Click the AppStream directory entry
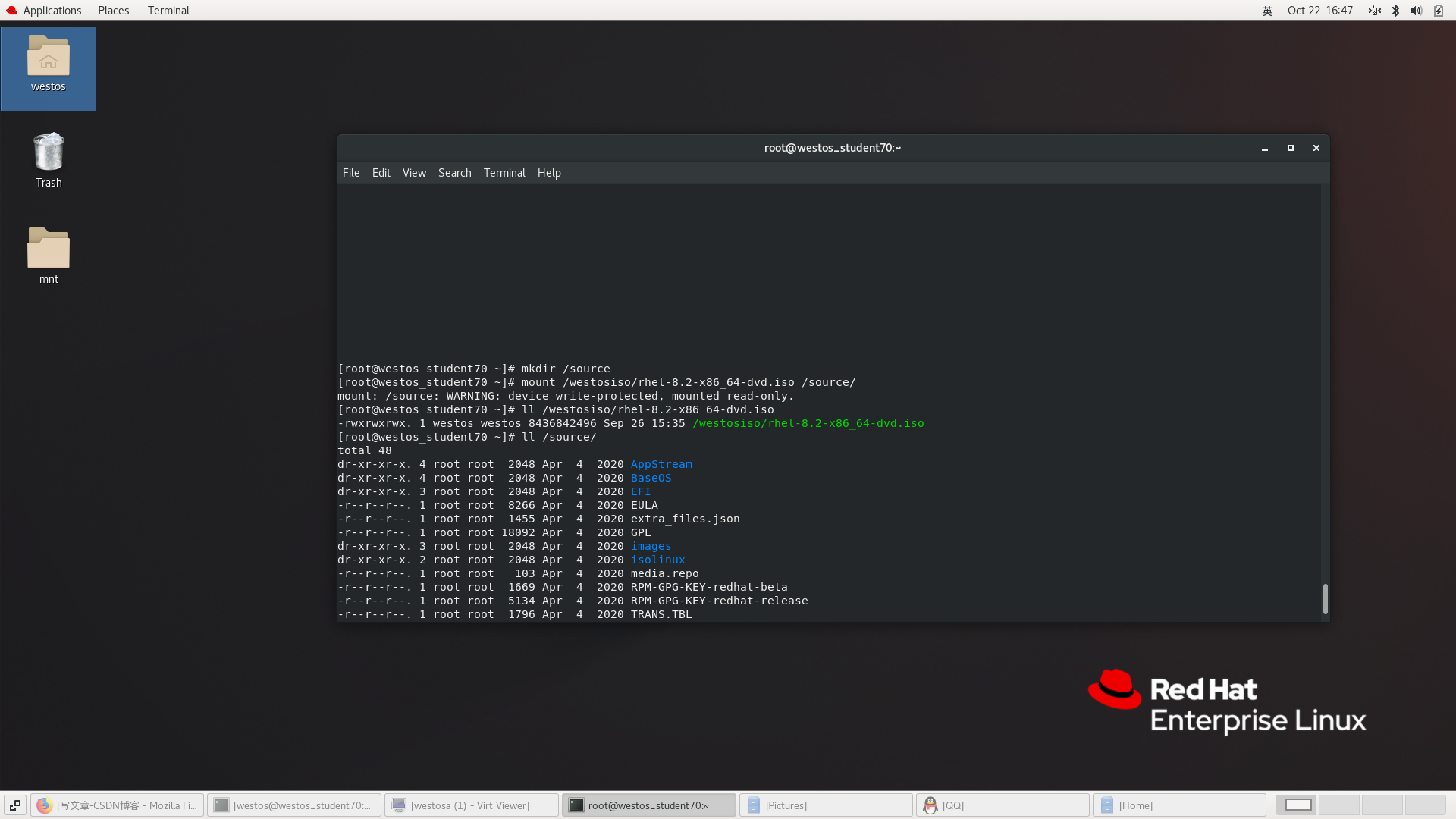Screen dimensions: 1456x819 pyautogui.click(x=661, y=465)
